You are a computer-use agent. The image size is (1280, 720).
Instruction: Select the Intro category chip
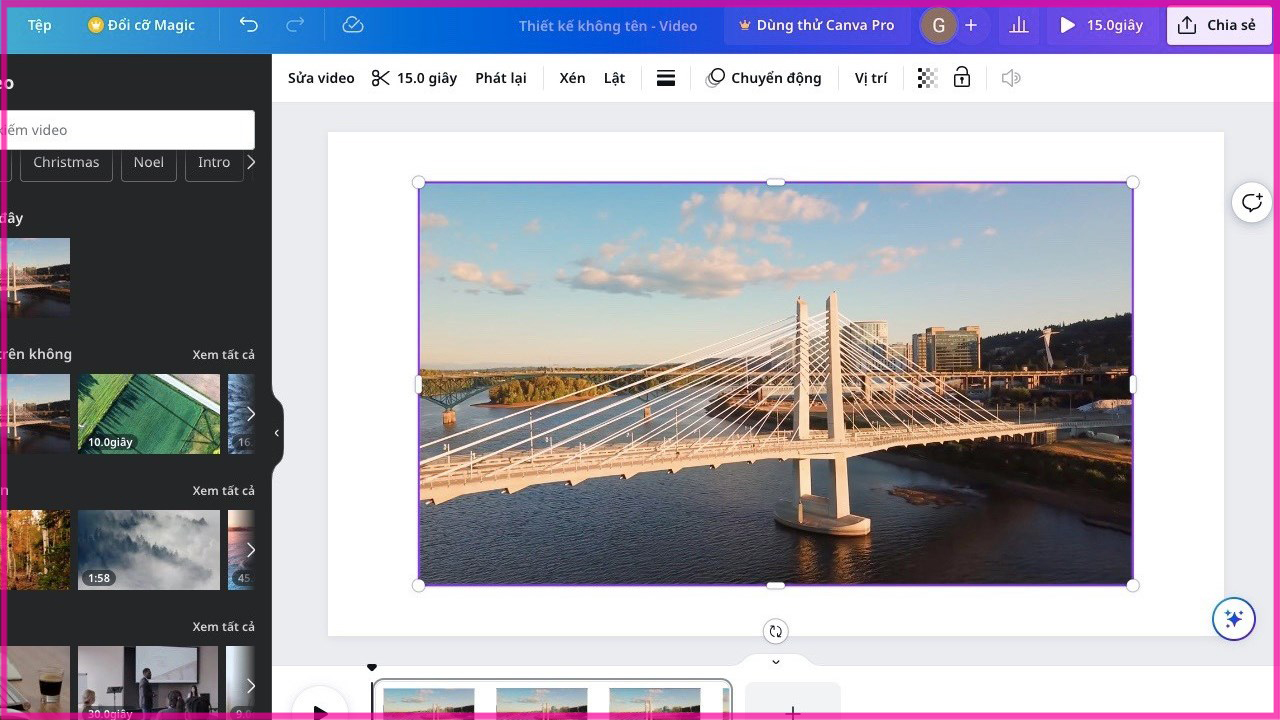point(214,162)
